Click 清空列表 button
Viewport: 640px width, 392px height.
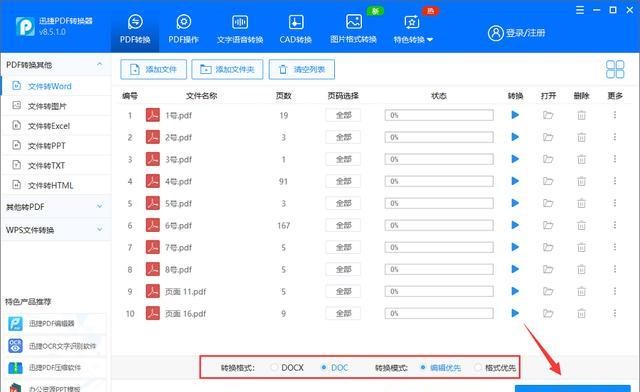click(x=302, y=69)
